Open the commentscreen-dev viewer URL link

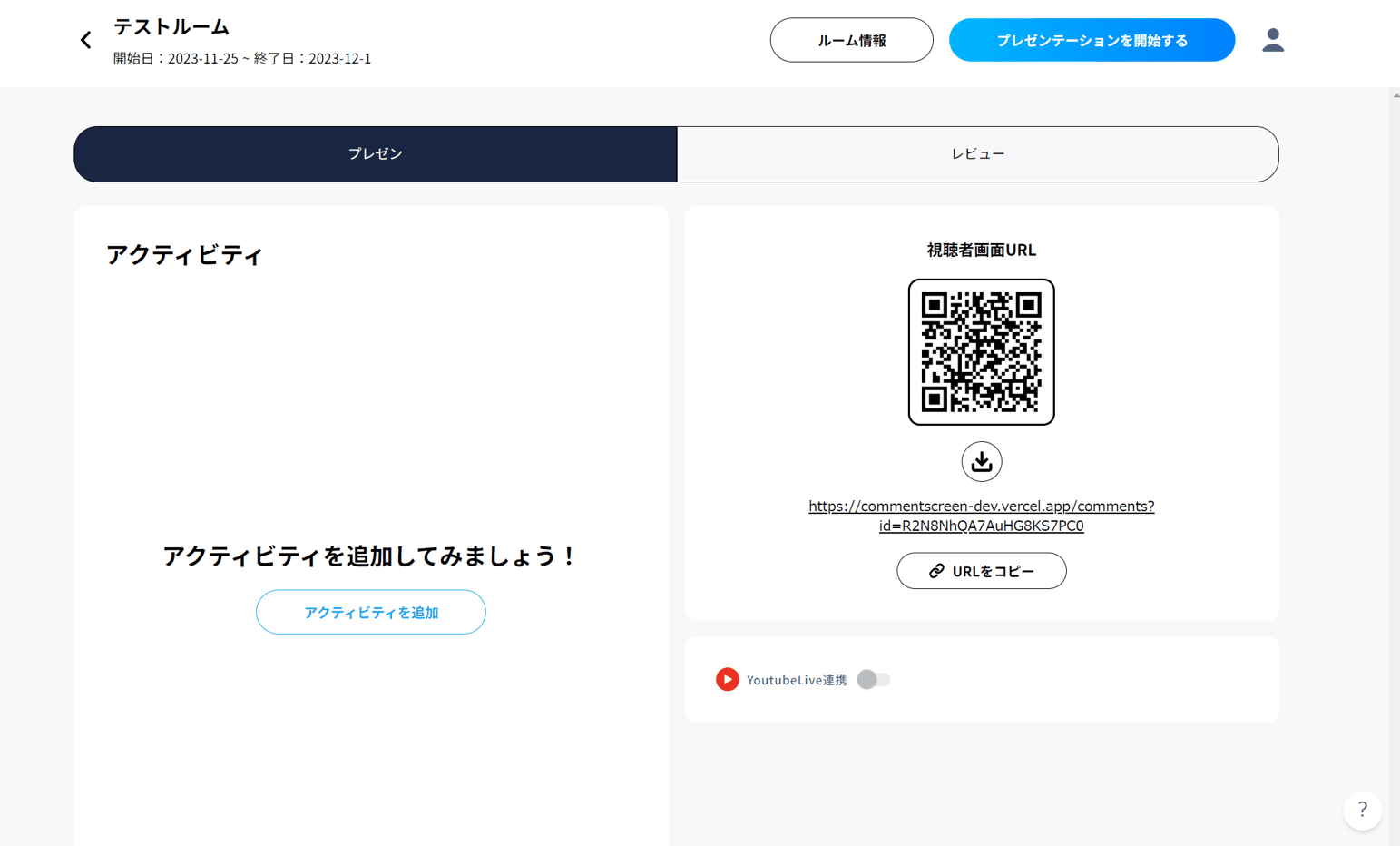(981, 516)
